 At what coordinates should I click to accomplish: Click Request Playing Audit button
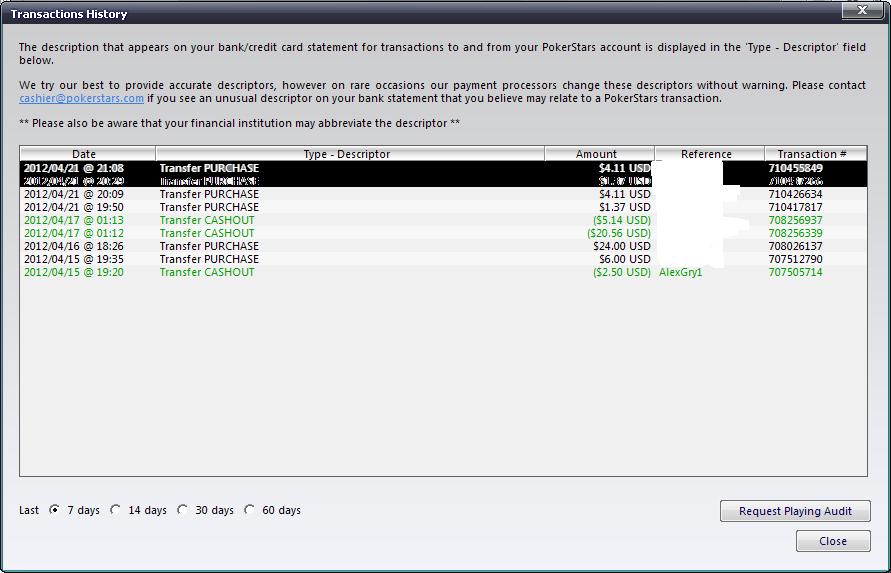pos(795,511)
